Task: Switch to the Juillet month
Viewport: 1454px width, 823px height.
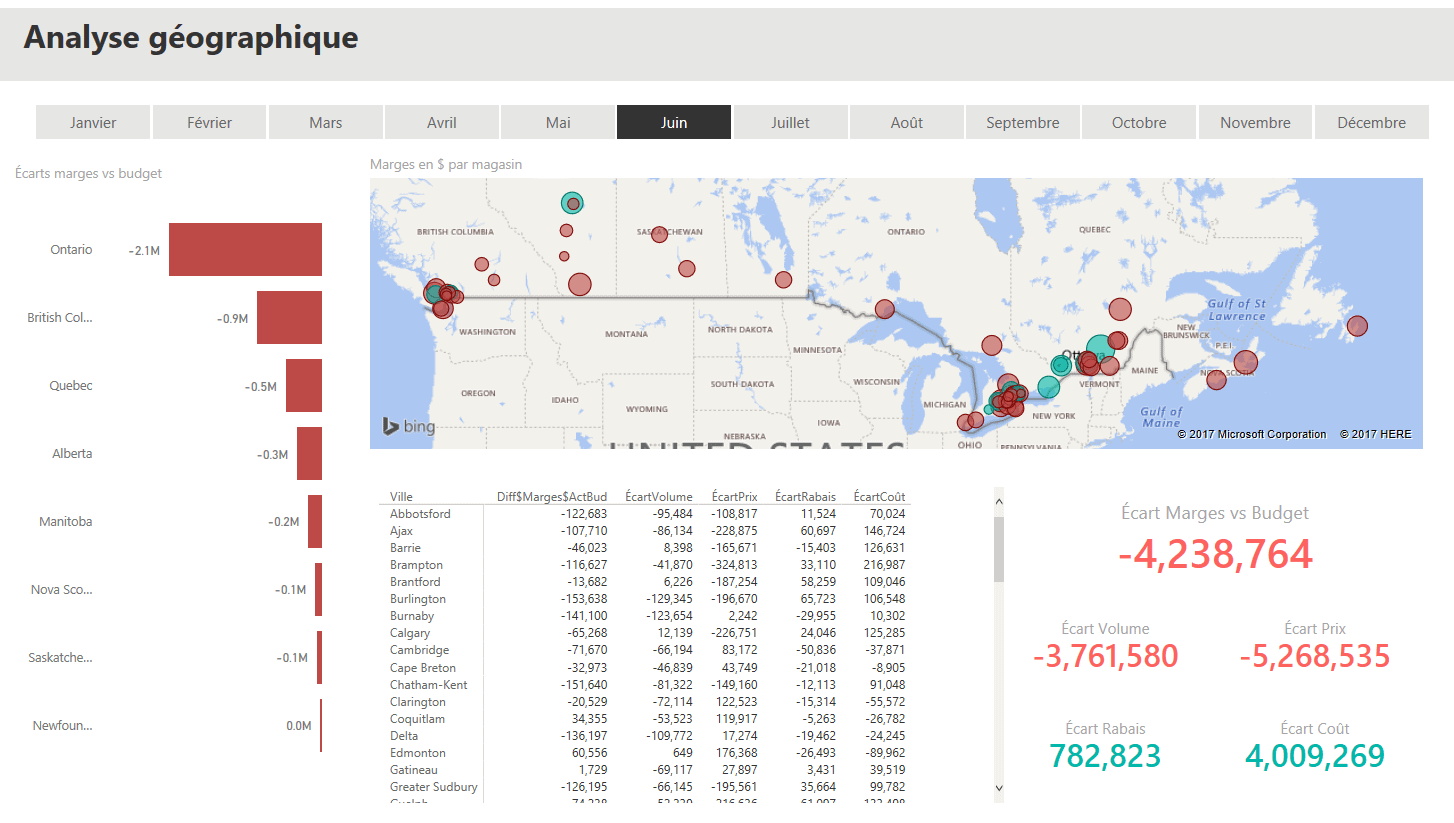Action: click(x=790, y=123)
